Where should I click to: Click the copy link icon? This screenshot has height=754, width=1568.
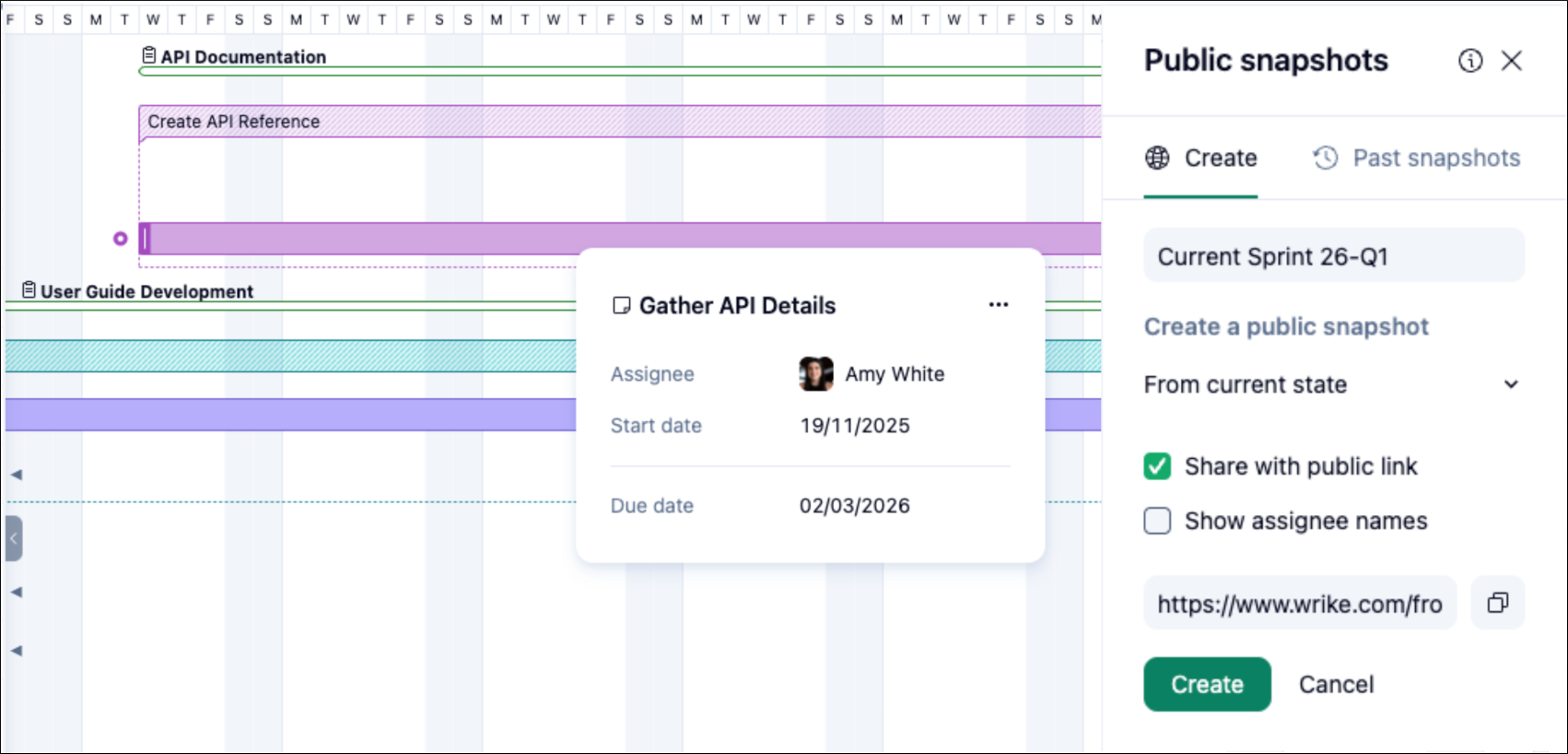[1498, 603]
